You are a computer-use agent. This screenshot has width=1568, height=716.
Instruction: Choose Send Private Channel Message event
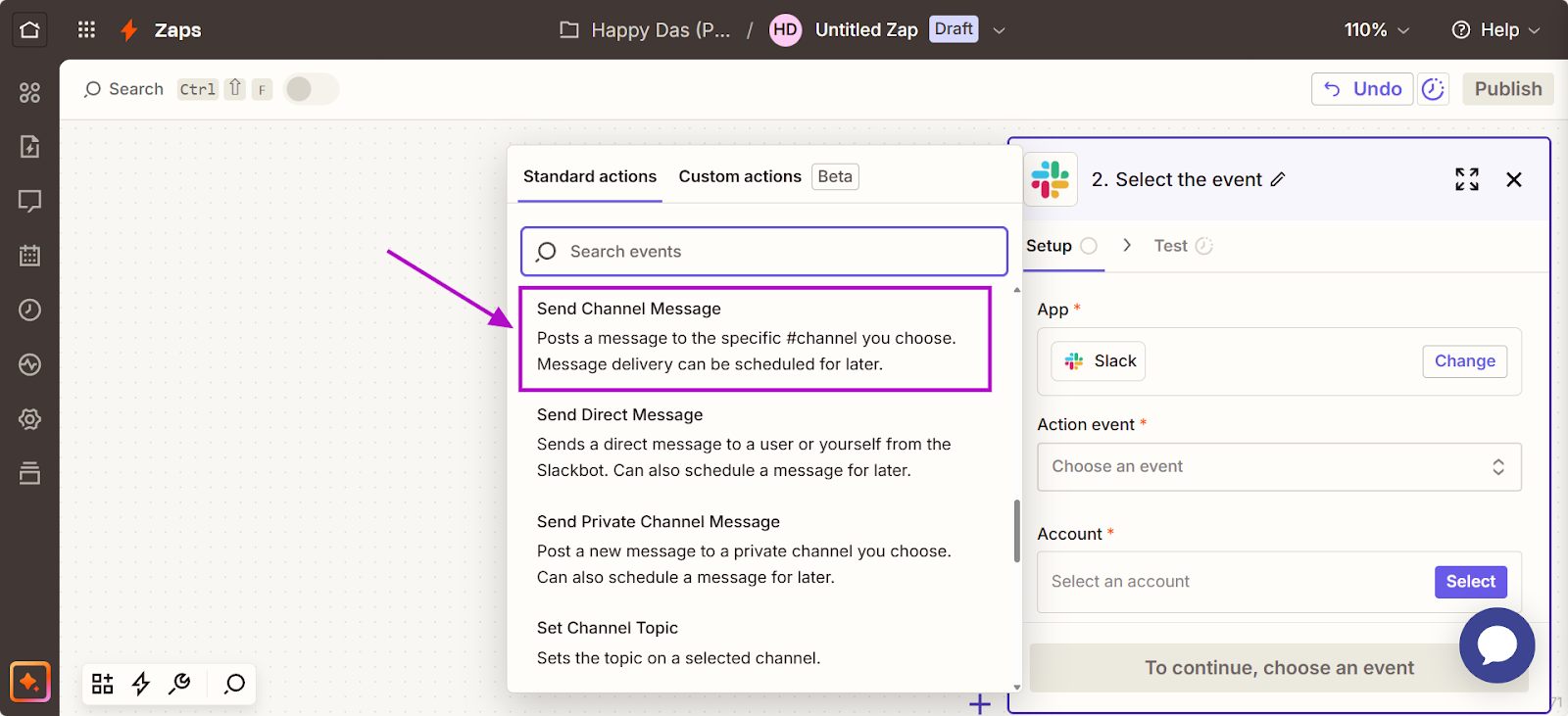click(x=755, y=549)
